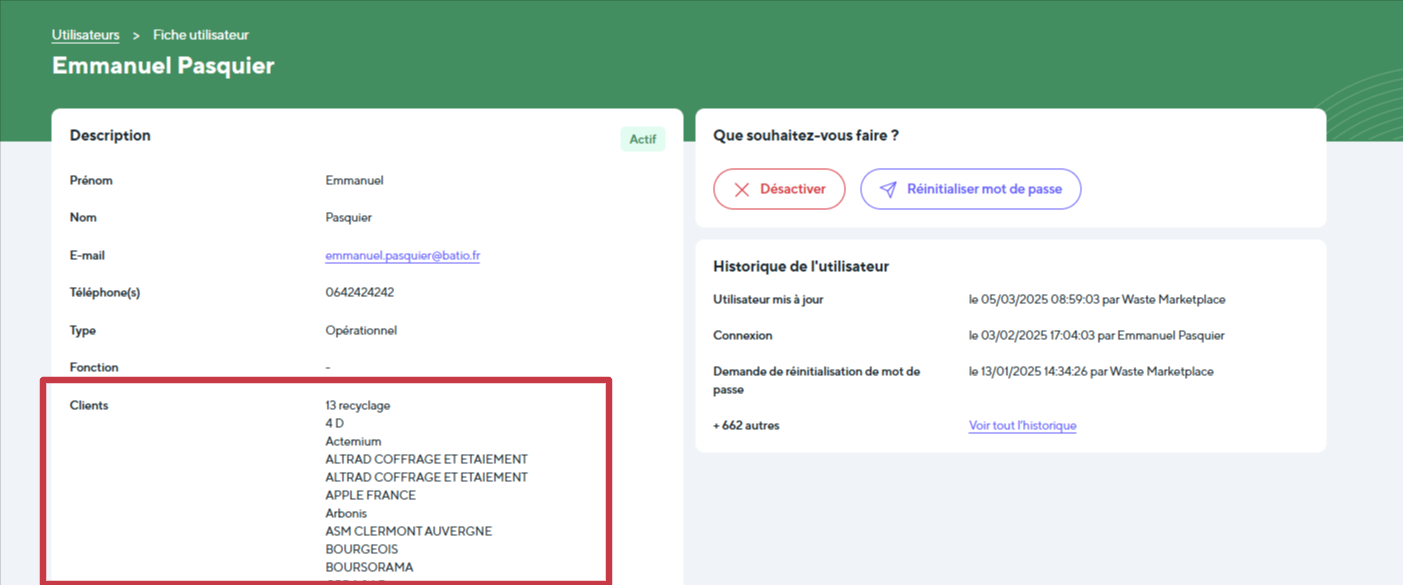Click the 'Opérationnel' type value
The image size is (1403, 585).
tap(361, 331)
